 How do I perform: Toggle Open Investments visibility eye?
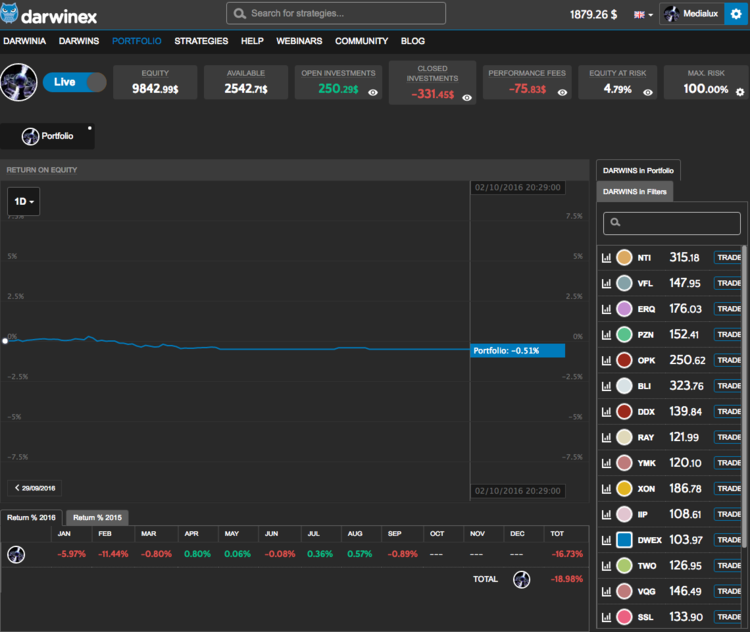click(373, 92)
